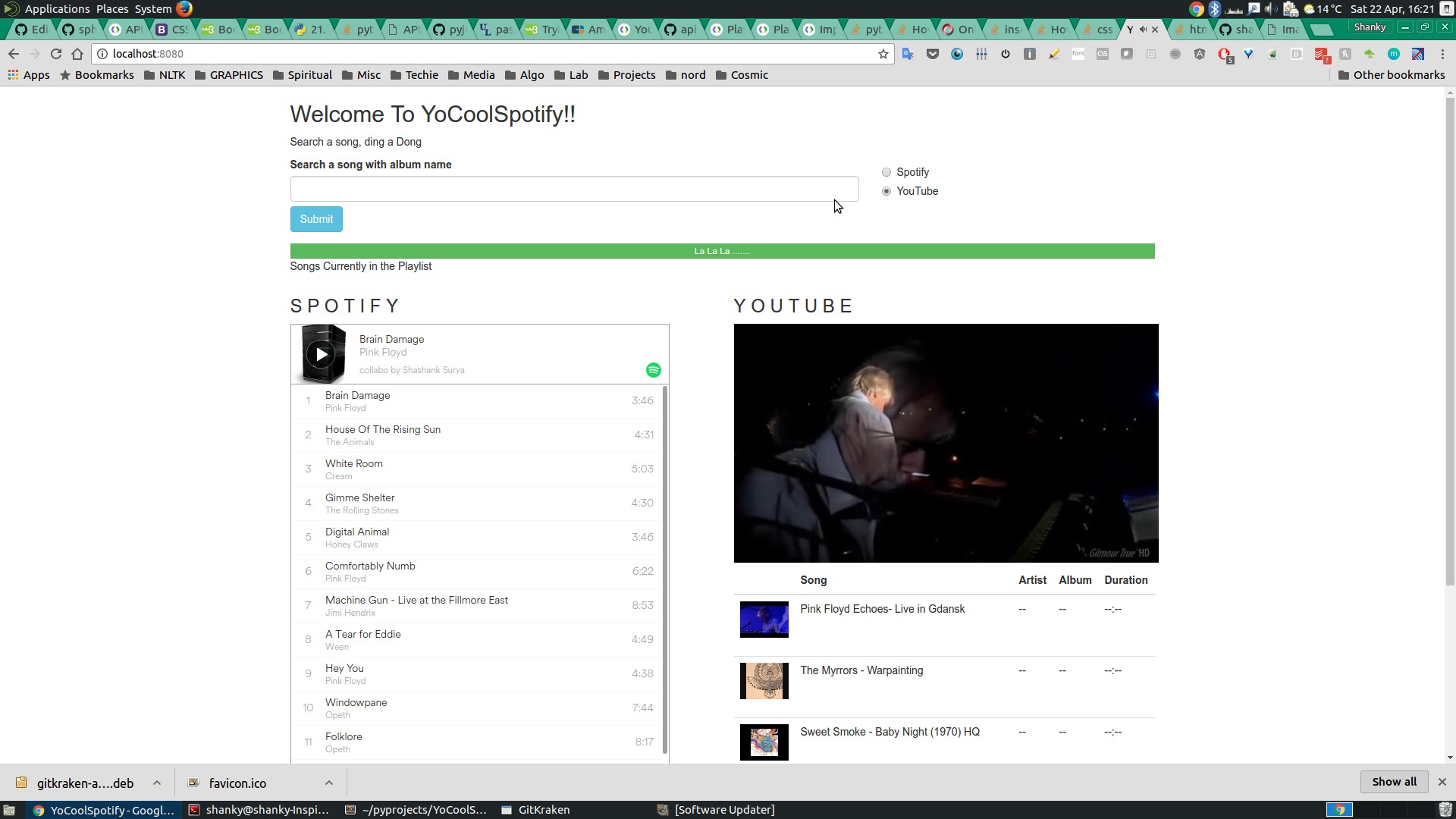This screenshot has height=819, width=1456.
Task: Click the Chrome icon in top system tray
Action: (x=1197, y=8)
